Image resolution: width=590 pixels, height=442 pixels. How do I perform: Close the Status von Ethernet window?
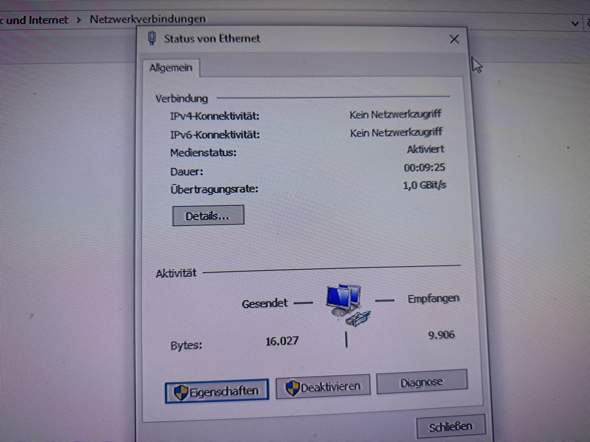[x=454, y=39]
